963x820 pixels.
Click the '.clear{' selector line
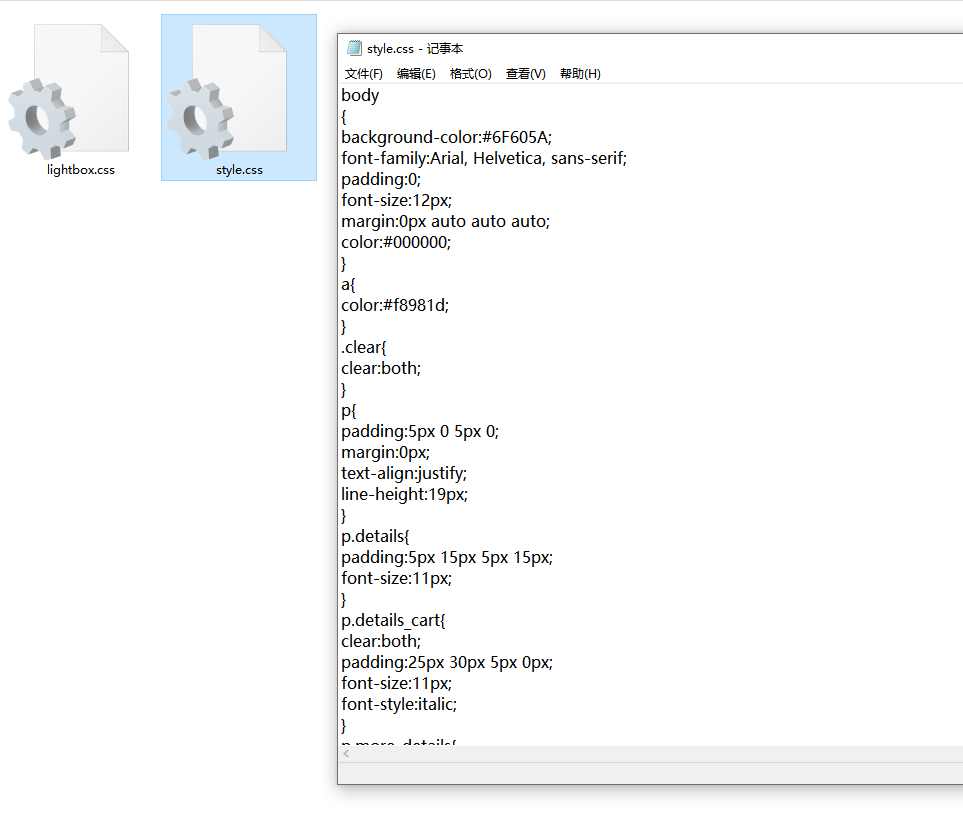(x=364, y=347)
